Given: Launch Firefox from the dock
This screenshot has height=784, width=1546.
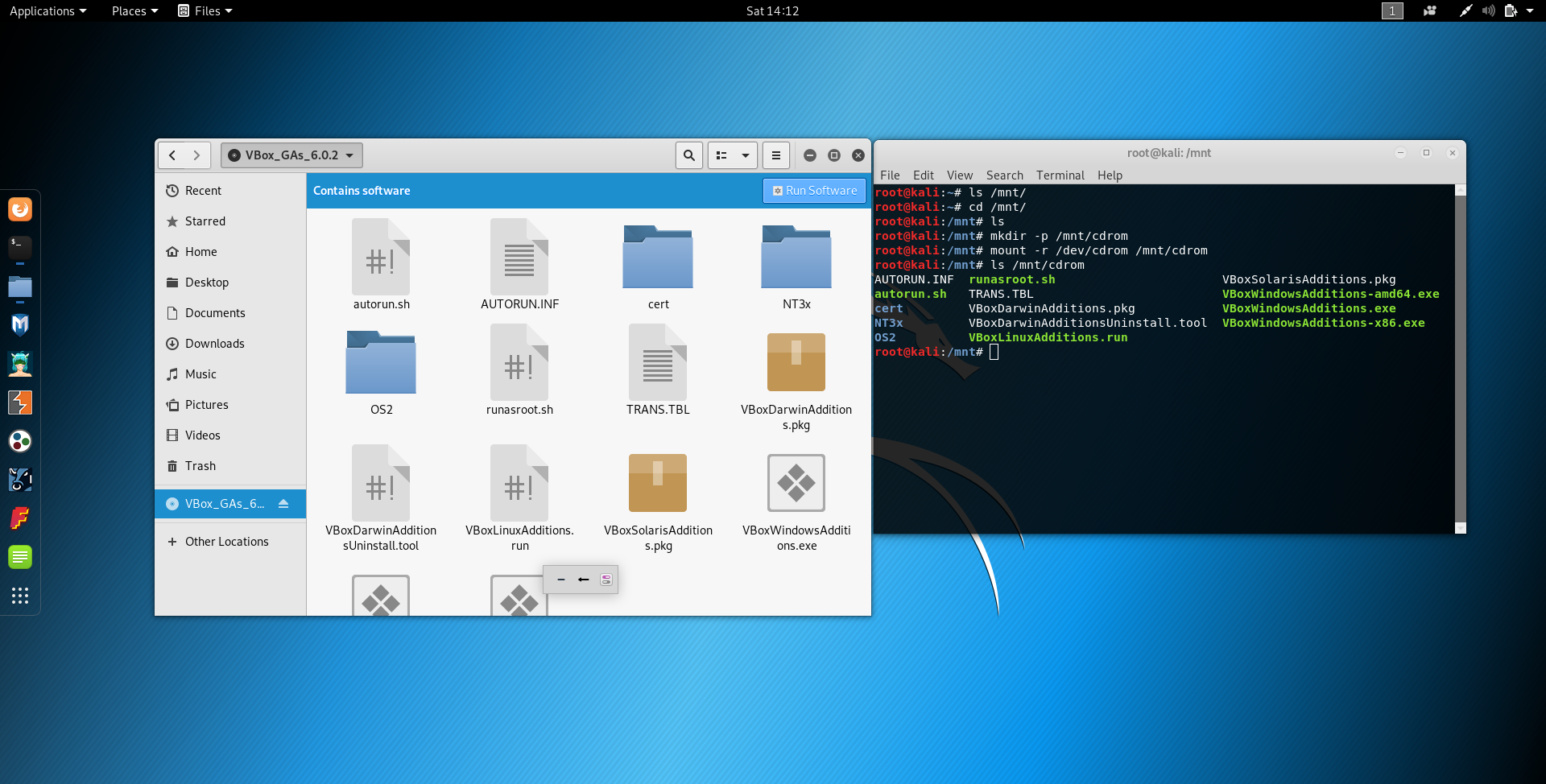Looking at the screenshot, I should [x=20, y=208].
